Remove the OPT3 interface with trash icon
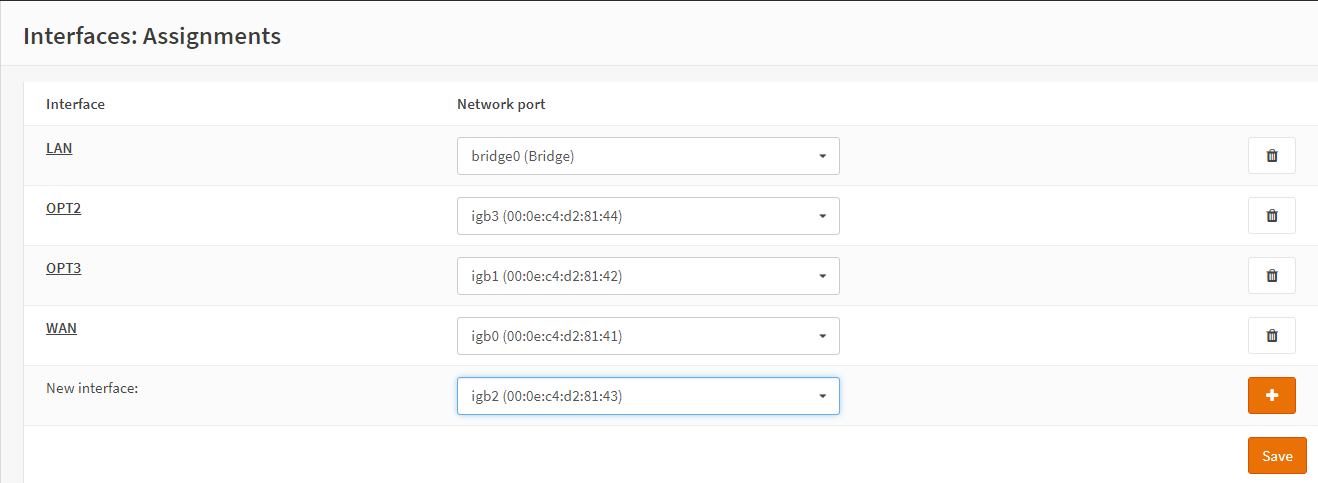The height and width of the screenshot is (483, 1318). point(1271,276)
